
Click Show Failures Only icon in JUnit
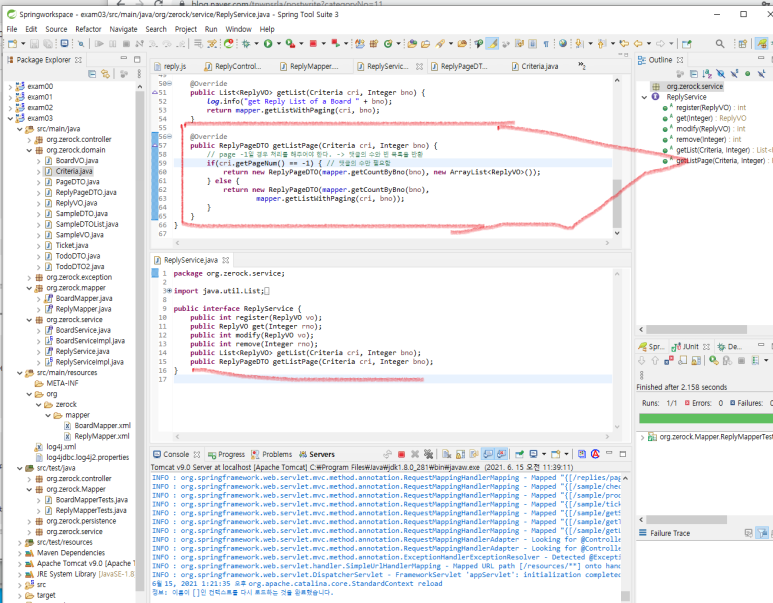pos(668,361)
